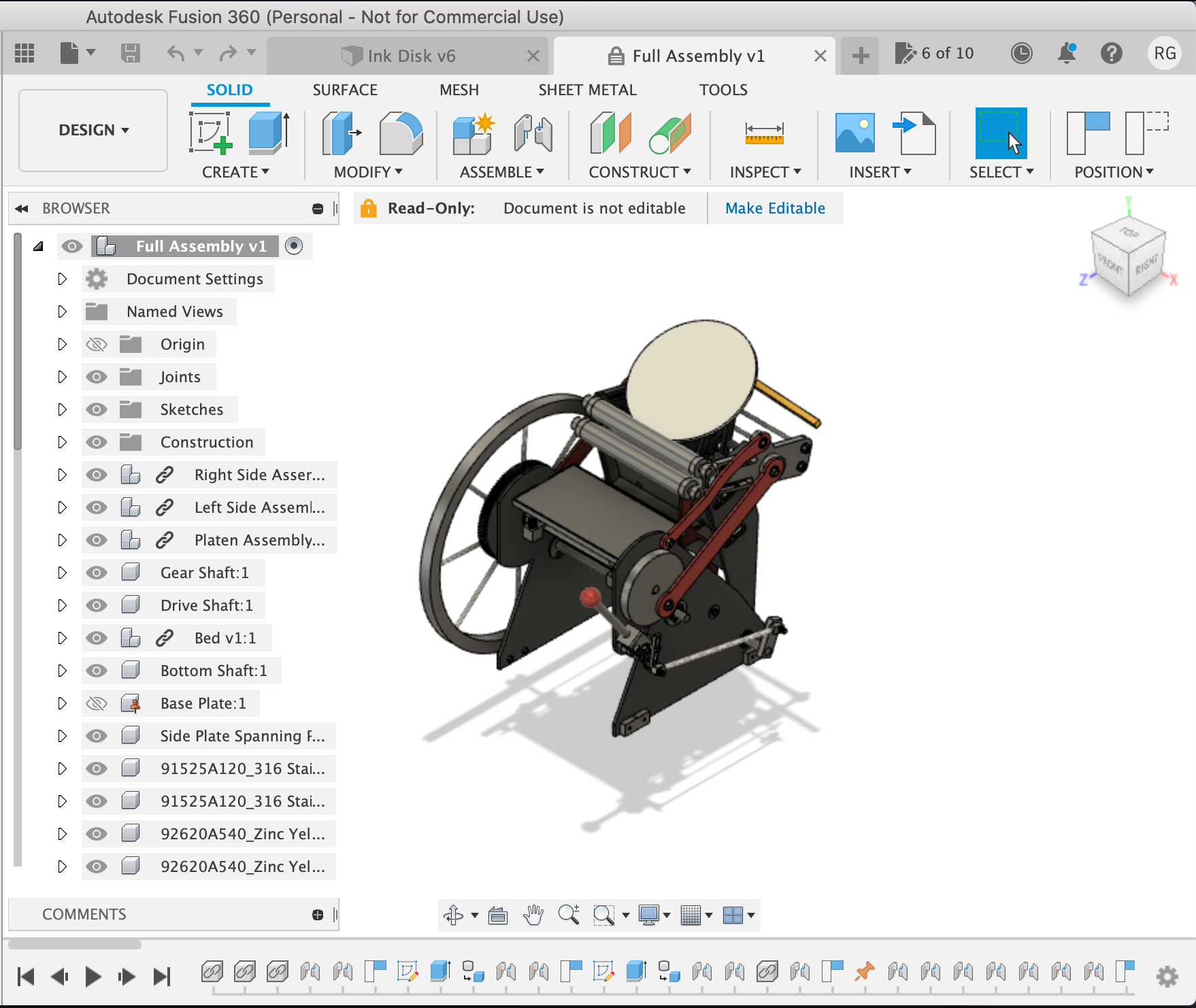Viewport: 1196px width, 1008px height.
Task: Switch to the MESH tab
Action: [x=459, y=90]
